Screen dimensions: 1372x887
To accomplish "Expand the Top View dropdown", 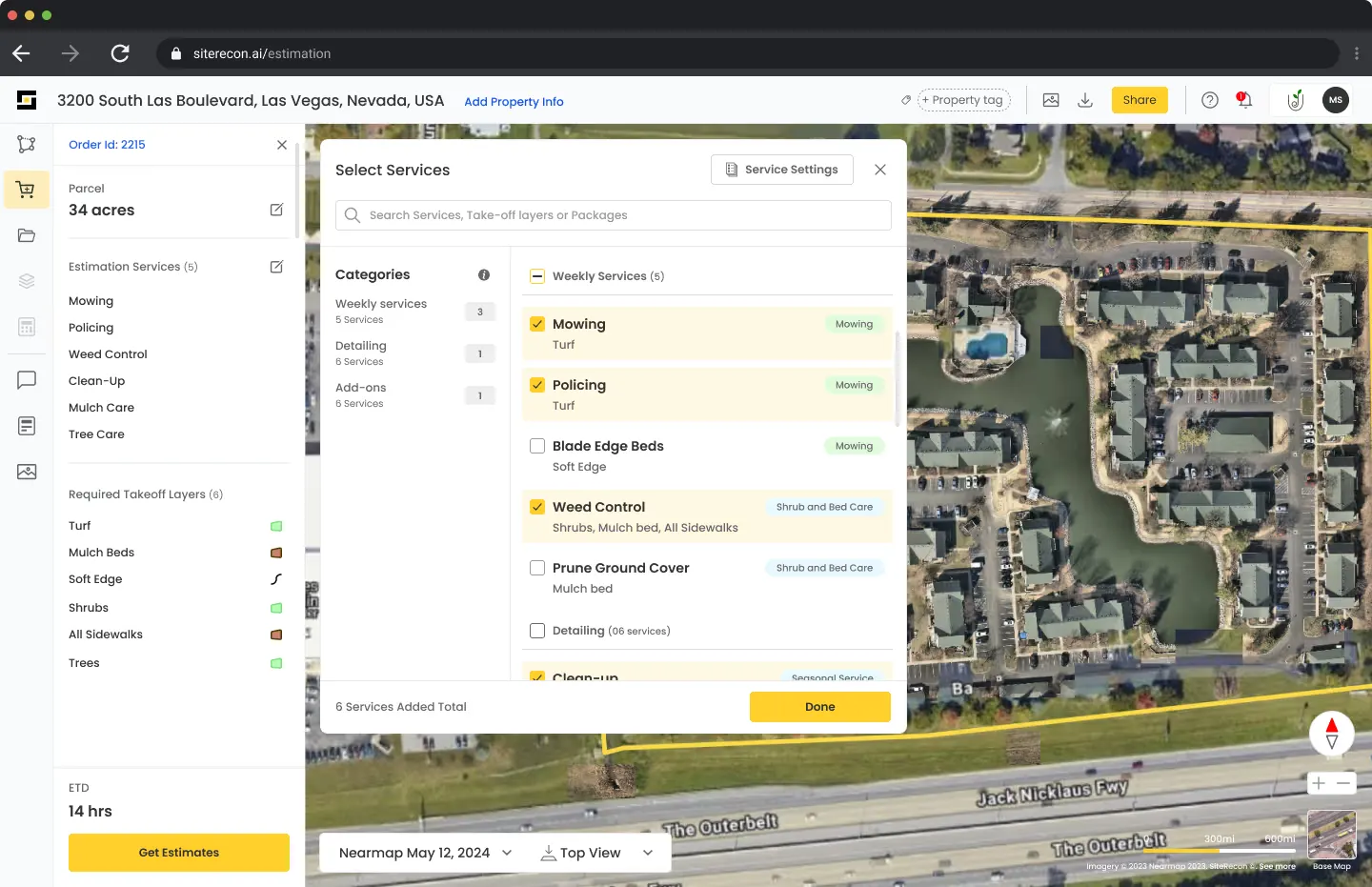I will point(597,853).
